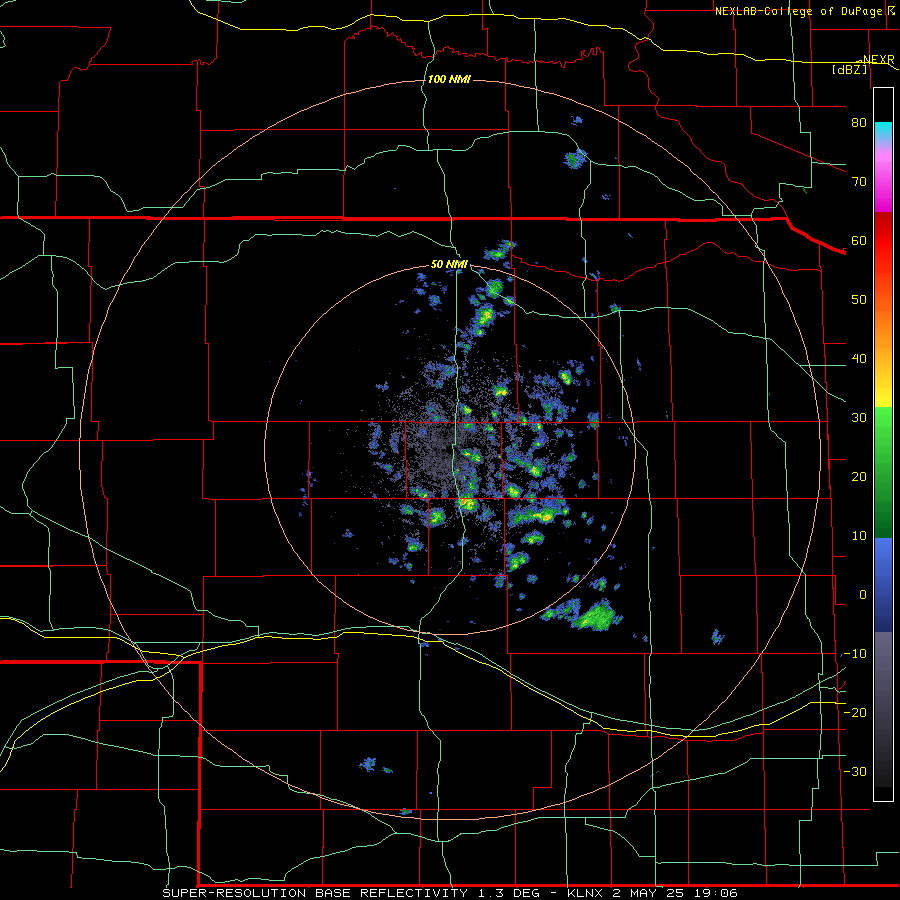Select the 0 value on the dBZ scale
This screenshot has width=900, height=900.
coord(863,595)
